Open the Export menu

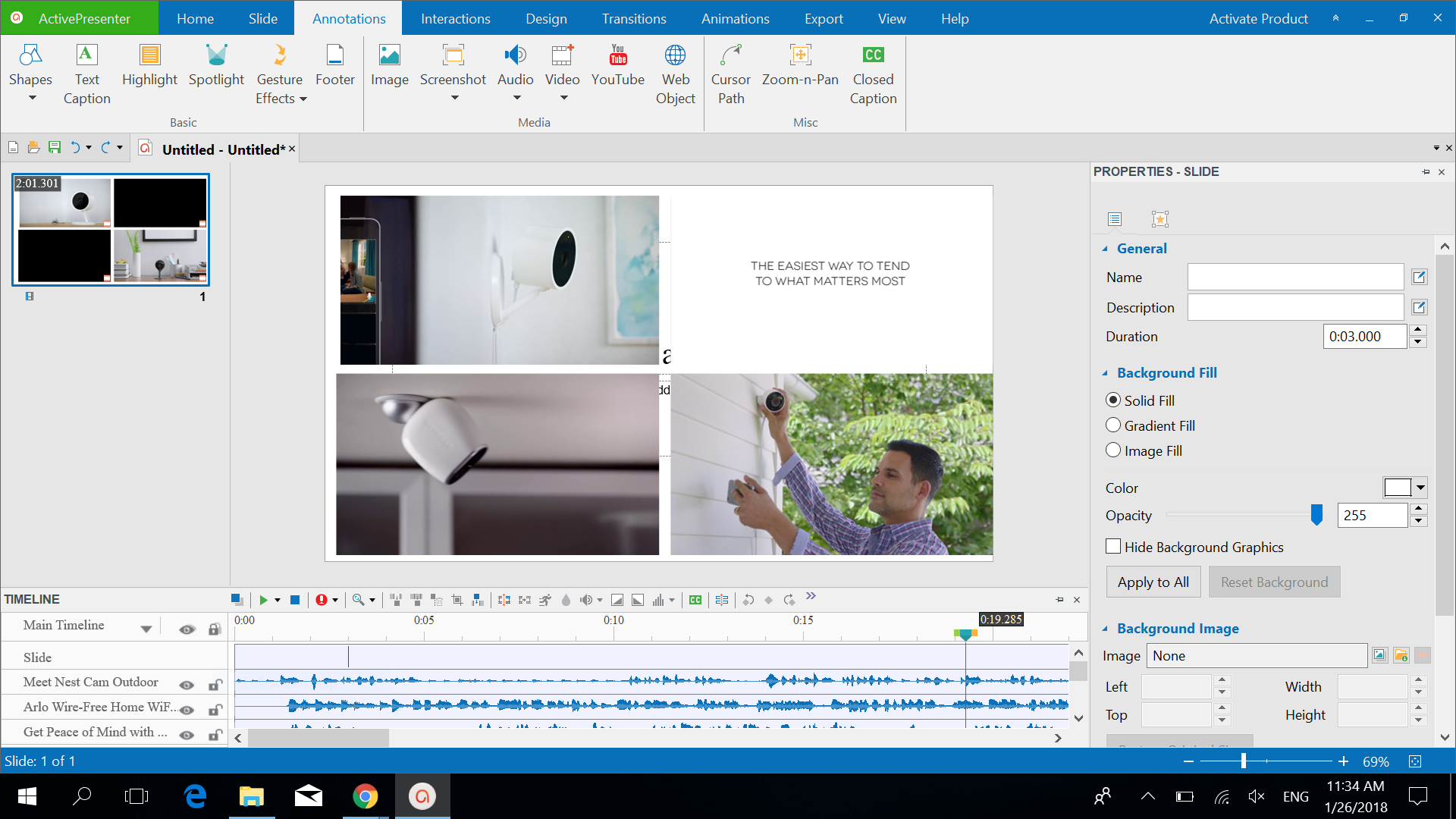pos(823,18)
